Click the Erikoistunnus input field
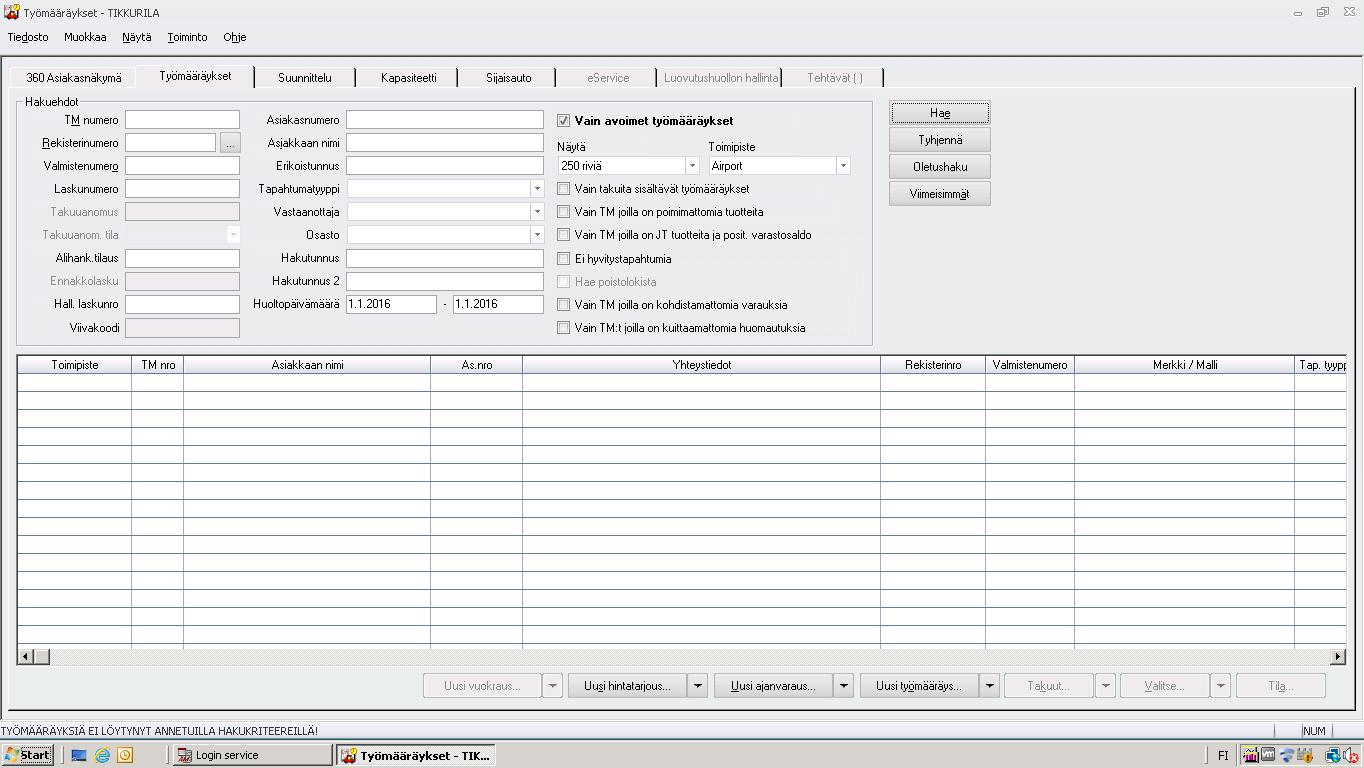The width and height of the screenshot is (1364, 768). pos(445,166)
